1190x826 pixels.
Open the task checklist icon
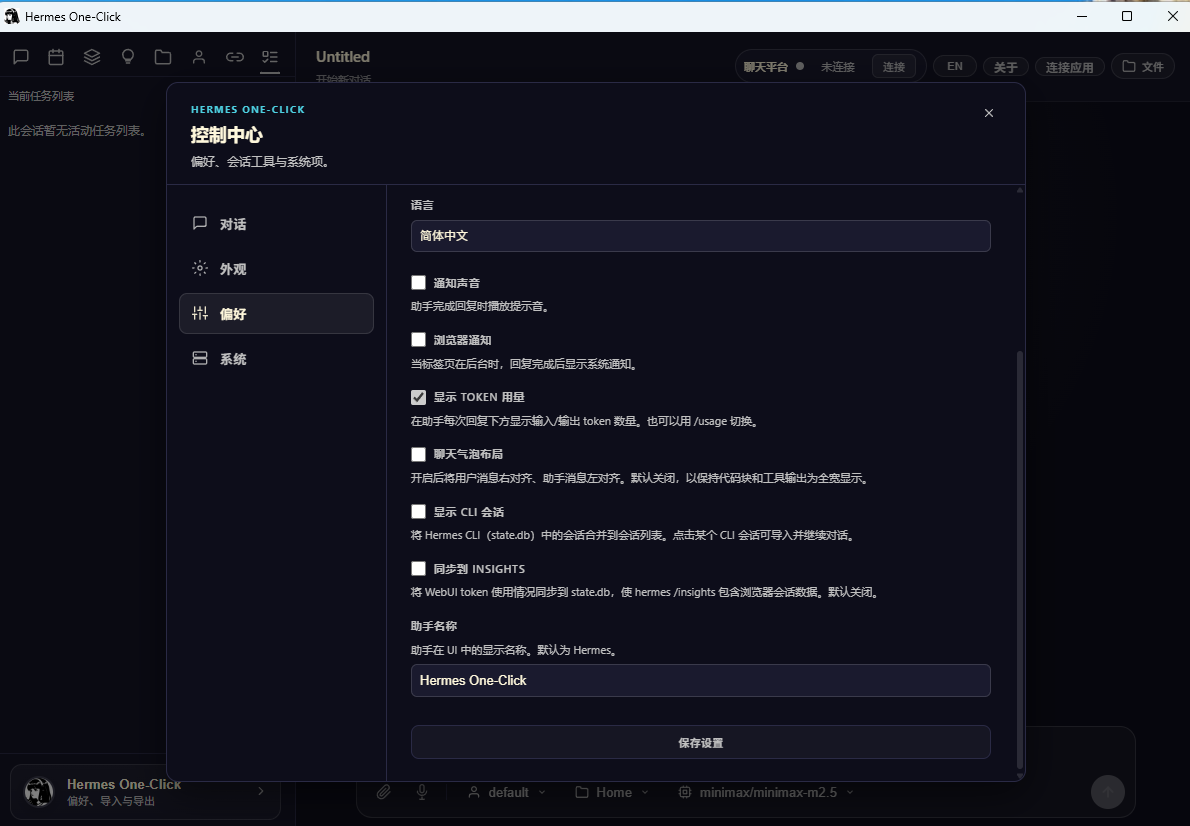(x=270, y=57)
